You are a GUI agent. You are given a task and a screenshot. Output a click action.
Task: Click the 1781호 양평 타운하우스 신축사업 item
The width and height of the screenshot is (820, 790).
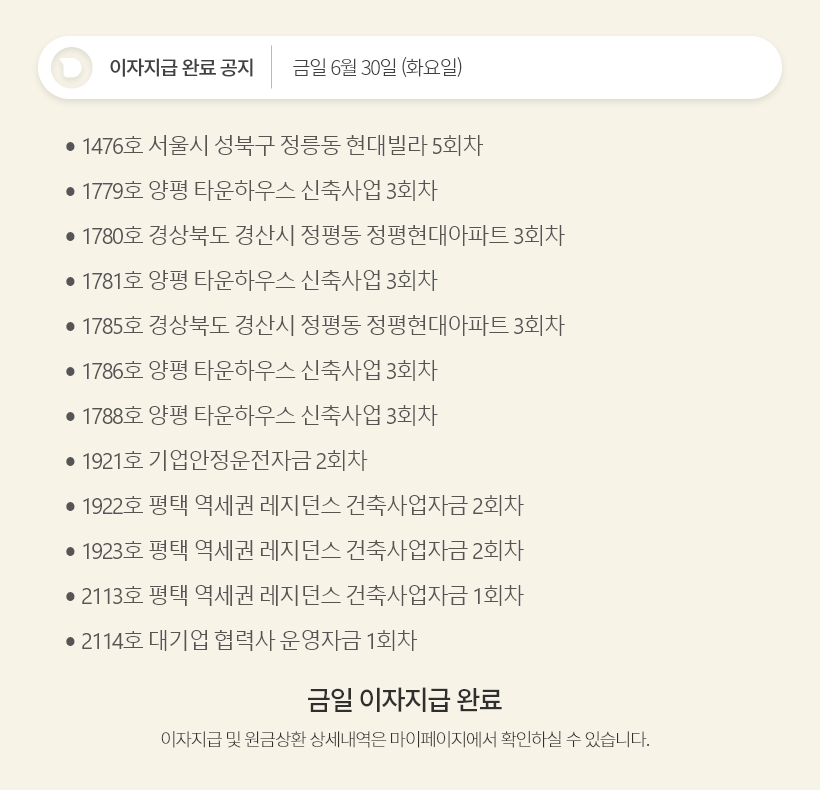260,281
